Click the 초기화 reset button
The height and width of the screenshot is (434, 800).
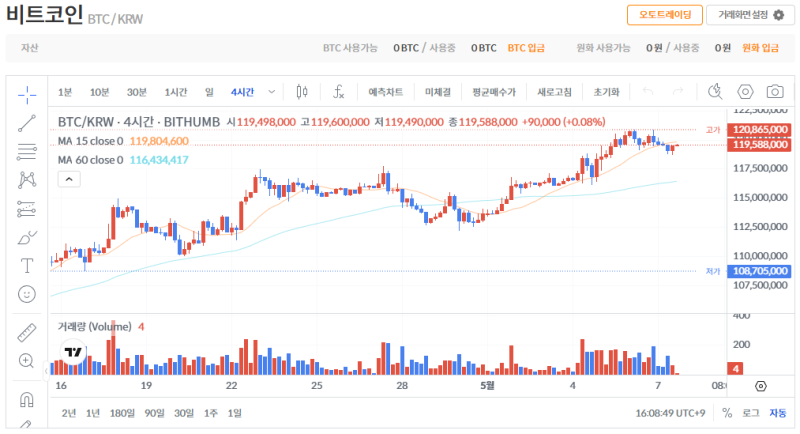(x=606, y=92)
